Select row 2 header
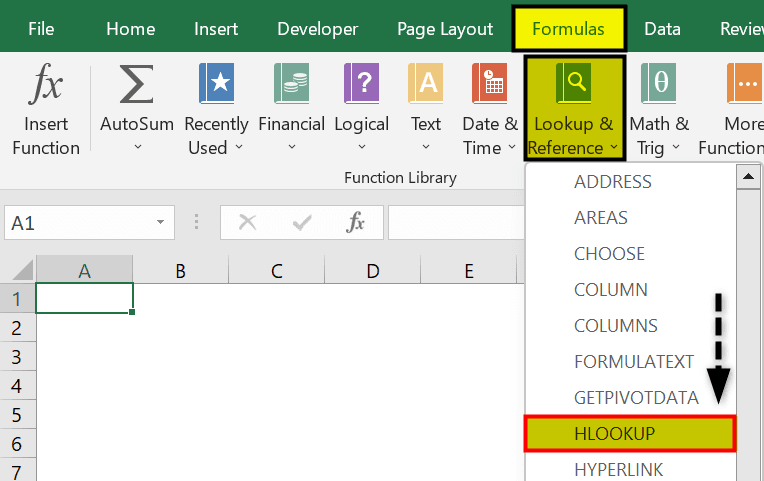The width and height of the screenshot is (764, 481). 18,327
